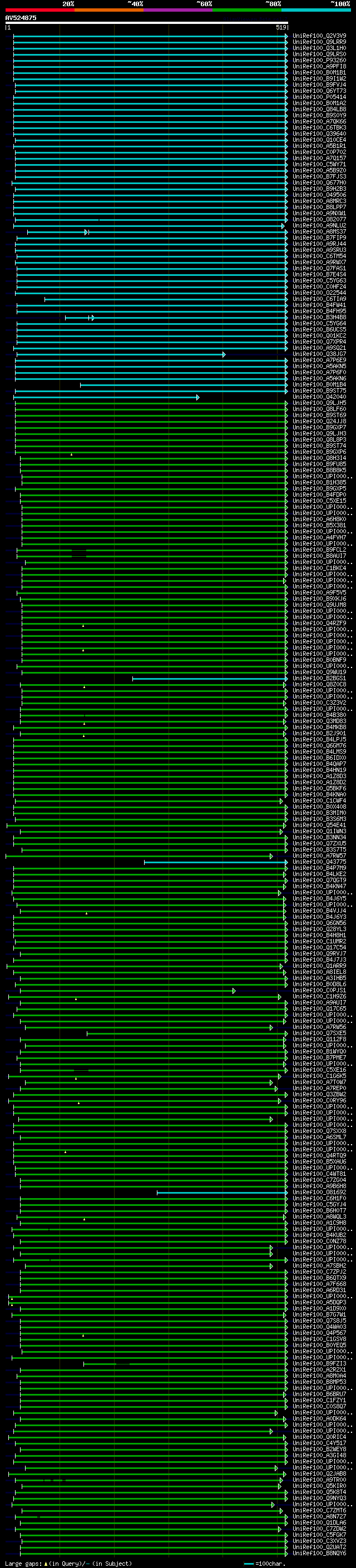The width and height of the screenshot is (356, 1568).
Task: Select hit label UniRef100_A7P6E9
Action: [319, 360]
